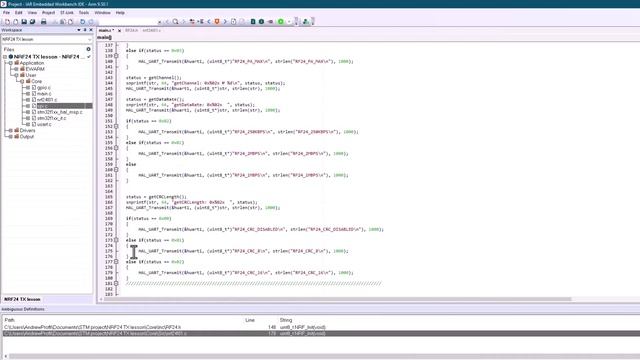Click the Open file toolbar icon
The width and height of the screenshot is (640, 360).
(x=16, y=22)
